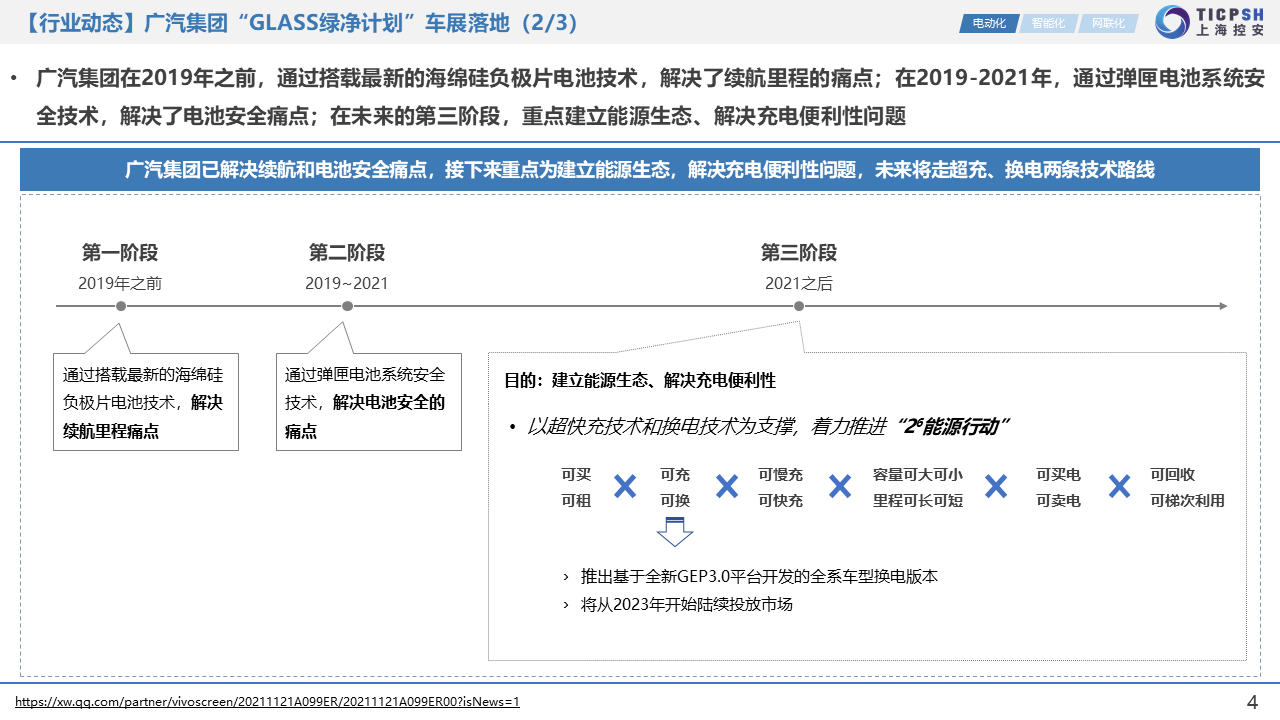Select the 解决续航里程痛点 callout box
Screen dimensions: 1280x720
(x=145, y=402)
